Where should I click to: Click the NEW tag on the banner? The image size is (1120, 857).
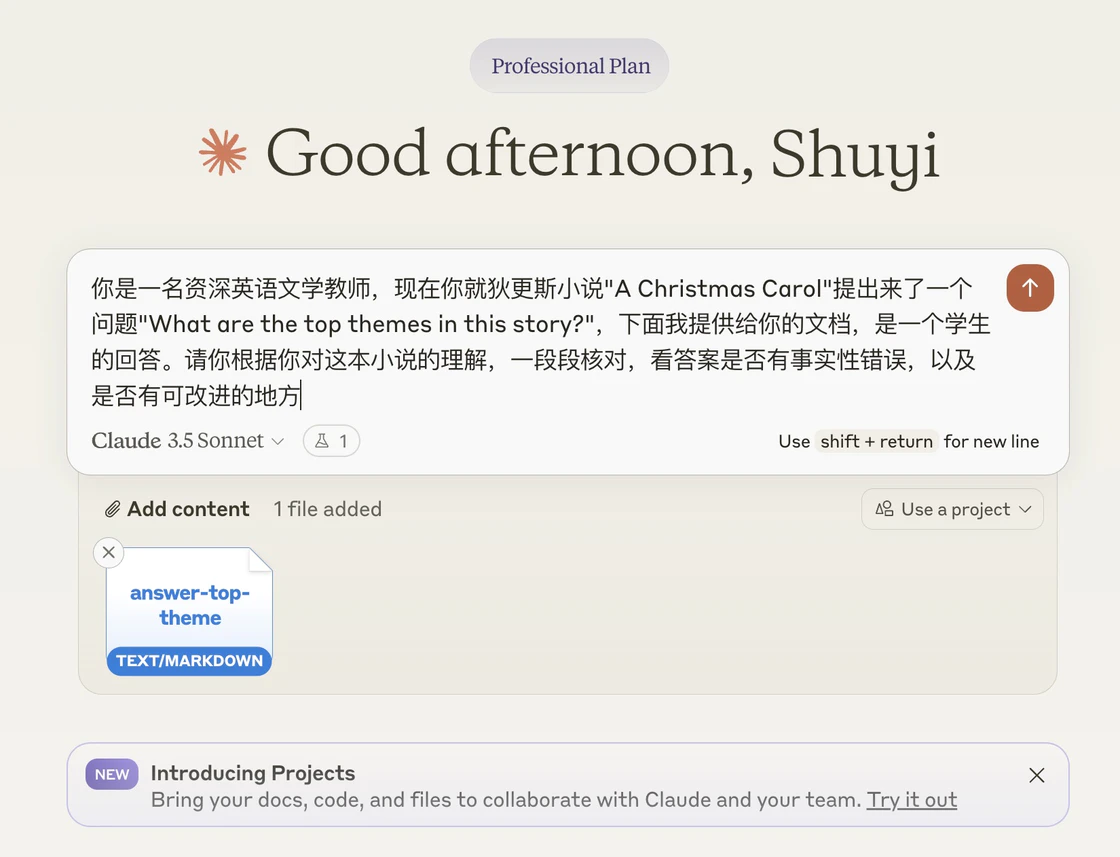tap(112, 774)
